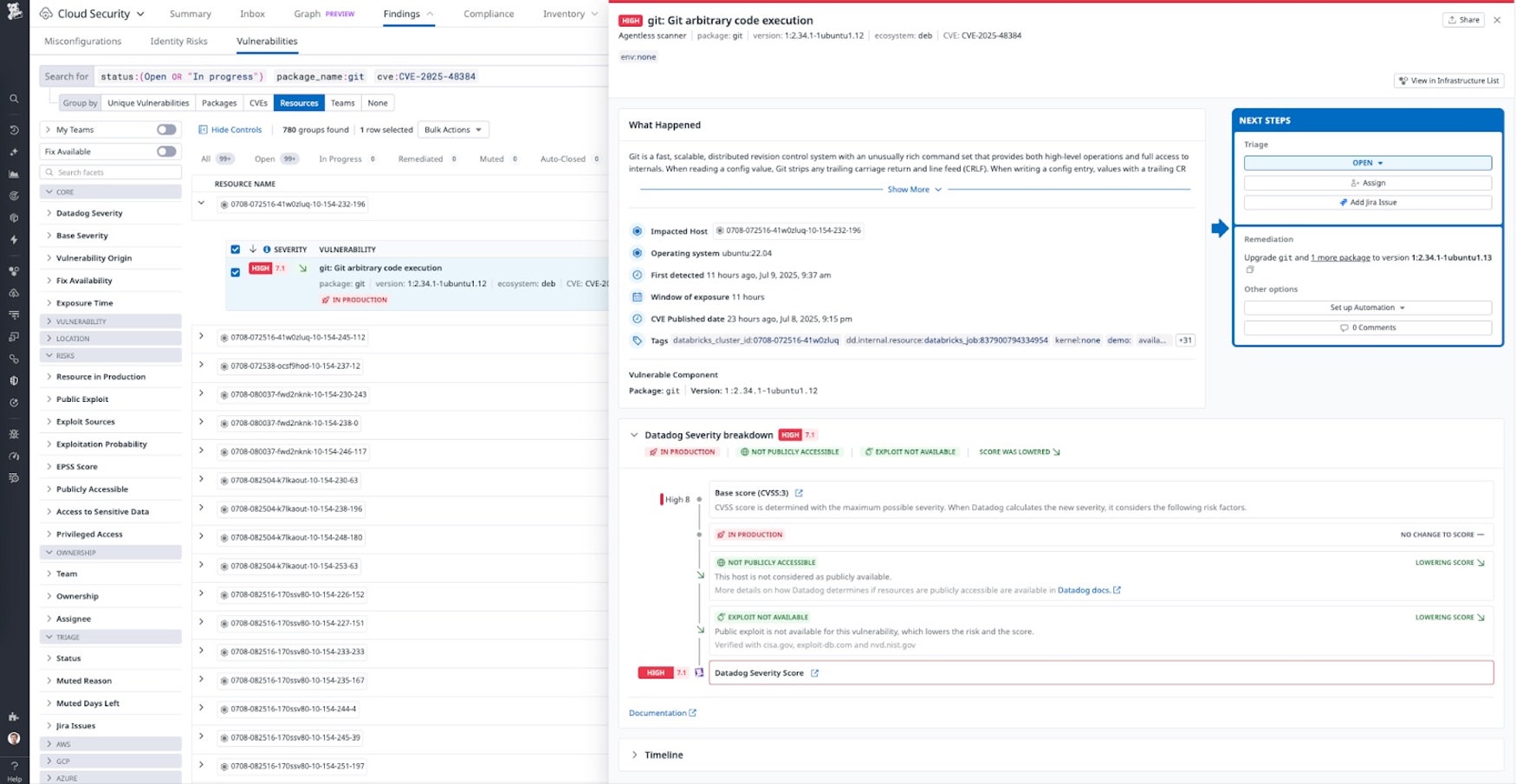Open the Compliance menu item
Screen dimensions: 1516x784
489,14
